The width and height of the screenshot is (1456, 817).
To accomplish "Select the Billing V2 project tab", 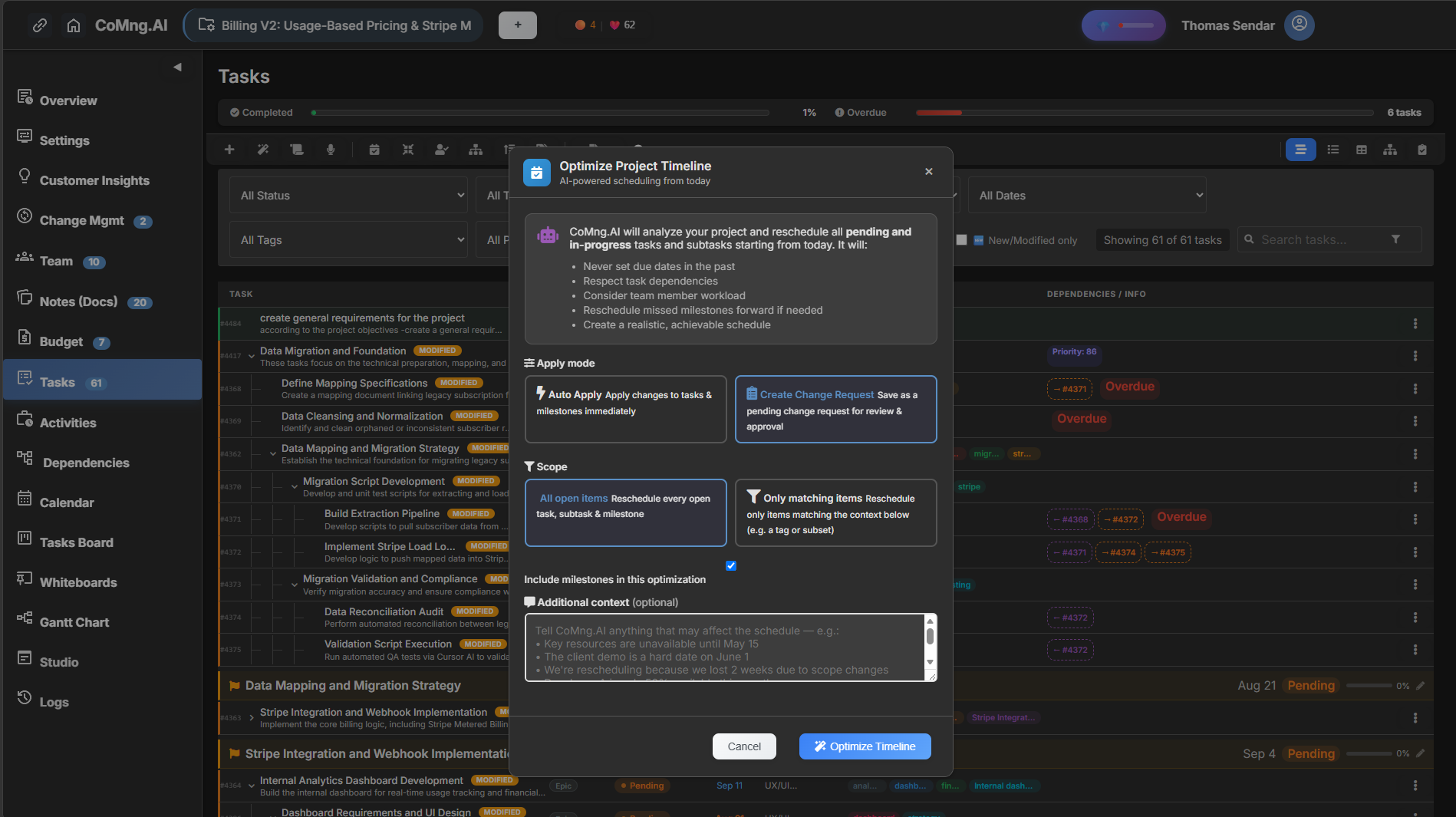I will click(334, 25).
